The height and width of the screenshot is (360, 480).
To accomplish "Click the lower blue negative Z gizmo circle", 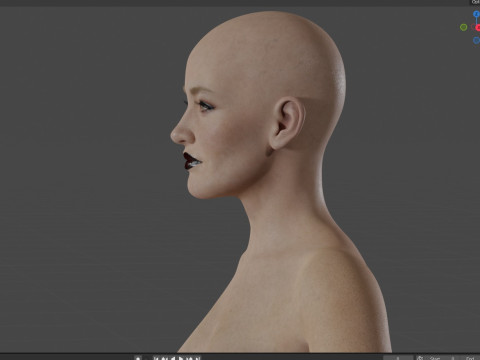I will coord(476,40).
